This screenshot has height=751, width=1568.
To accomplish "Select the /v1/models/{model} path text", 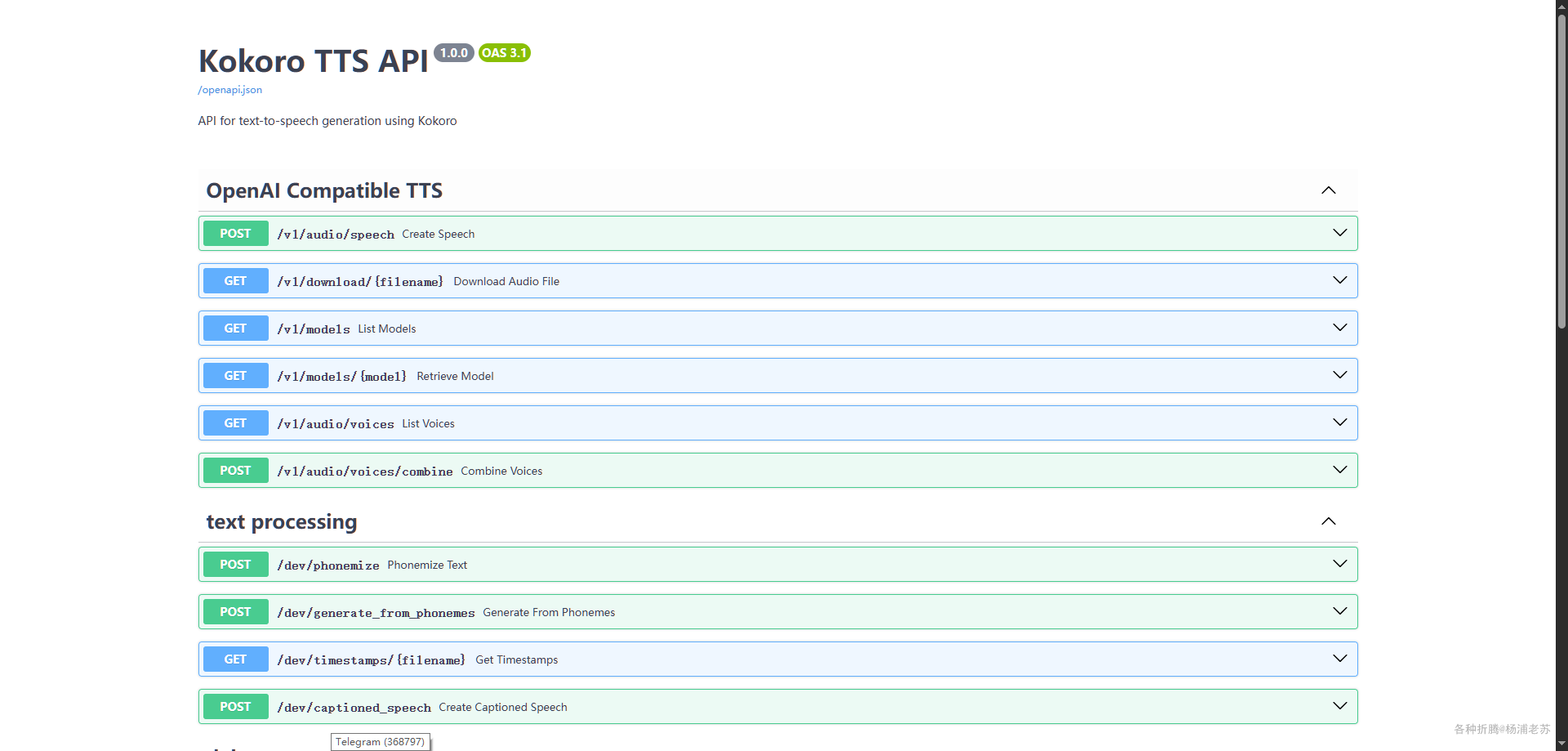I will pos(341,377).
